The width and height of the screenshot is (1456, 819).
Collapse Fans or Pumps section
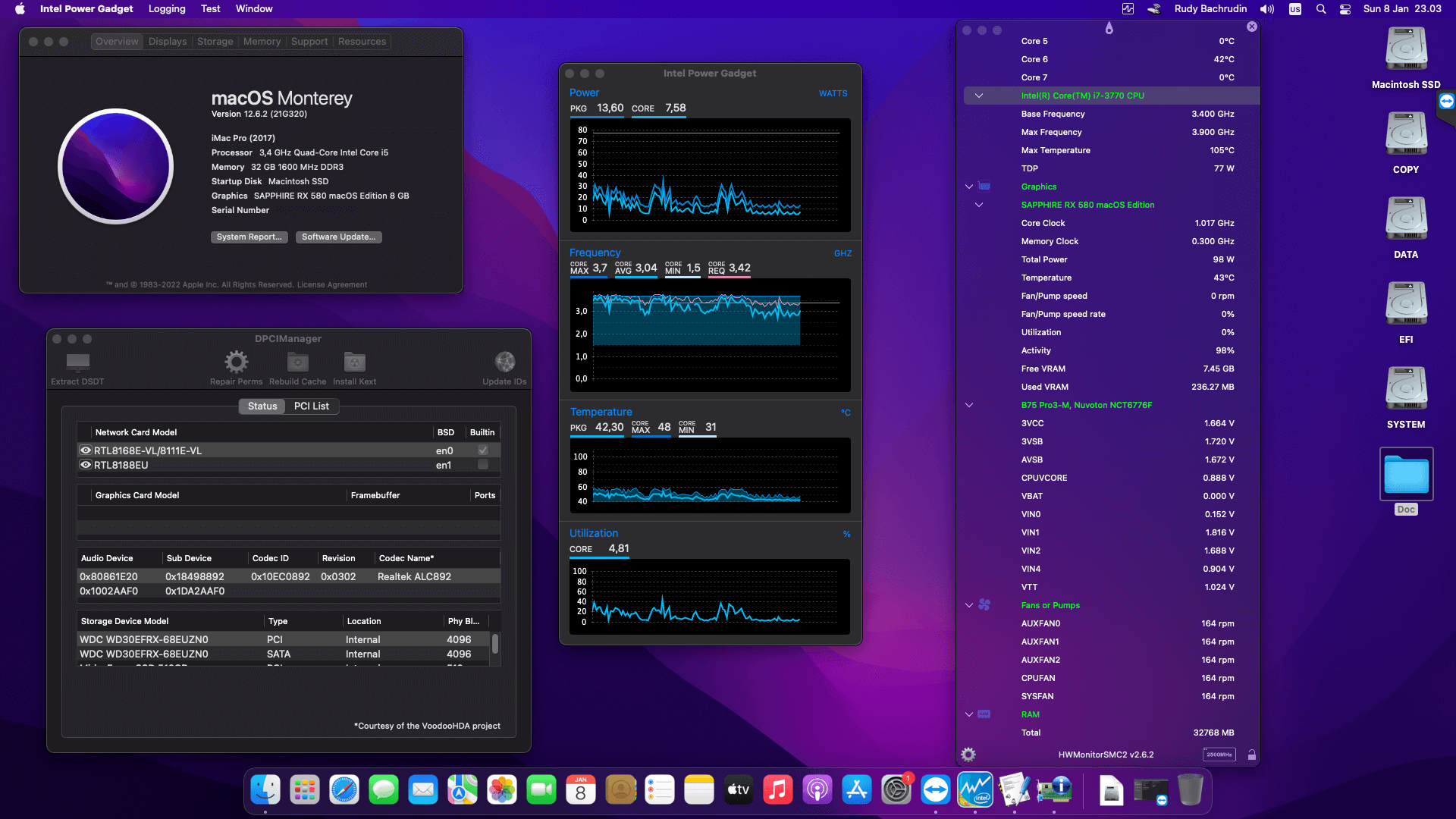coord(968,605)
